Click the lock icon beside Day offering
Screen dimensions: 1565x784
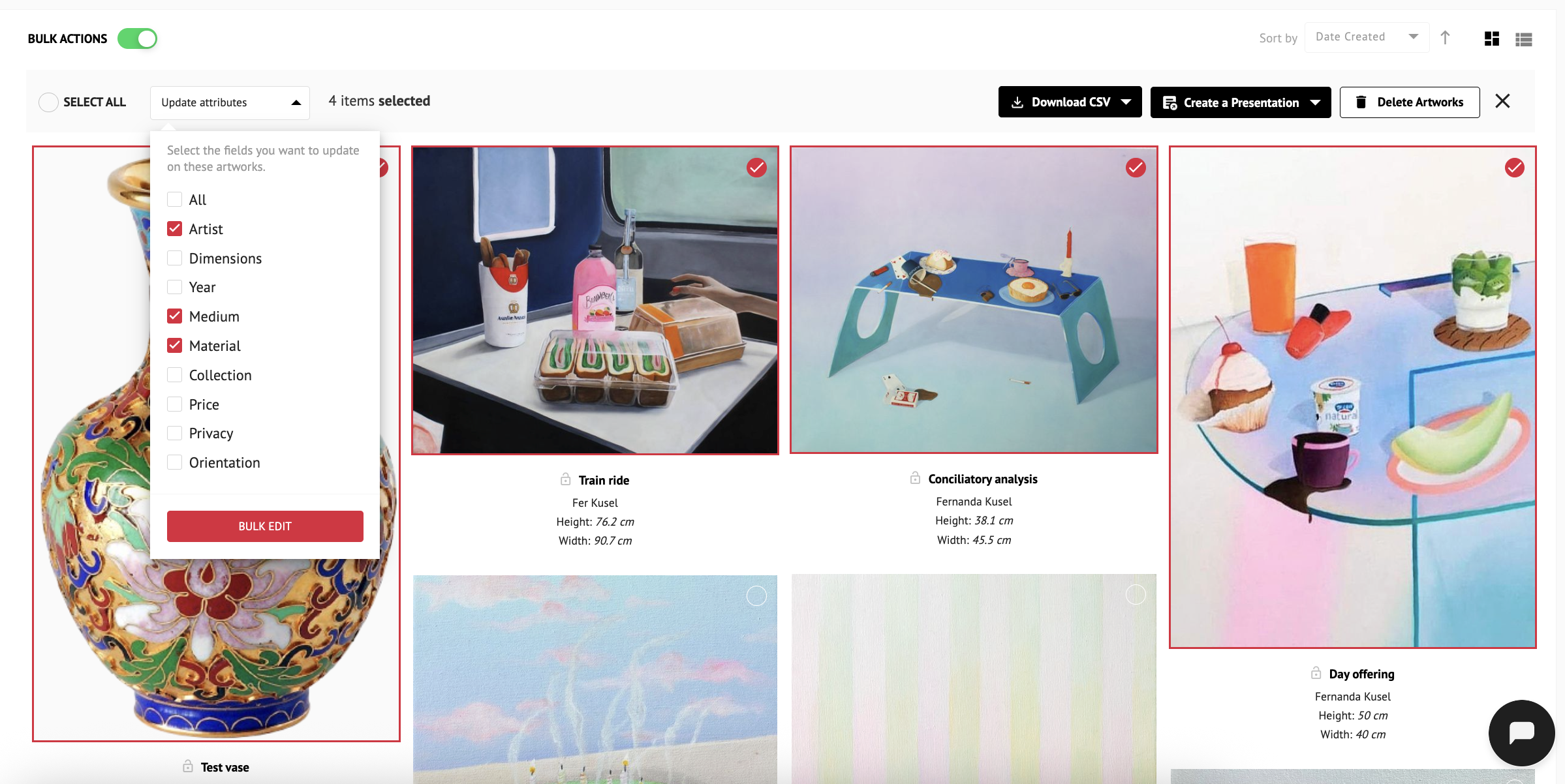coord(1316,673)
